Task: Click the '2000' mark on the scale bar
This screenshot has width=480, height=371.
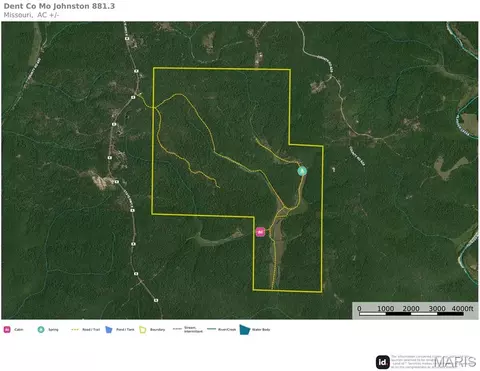Action: pyautogui.click(x=411, y=308)
